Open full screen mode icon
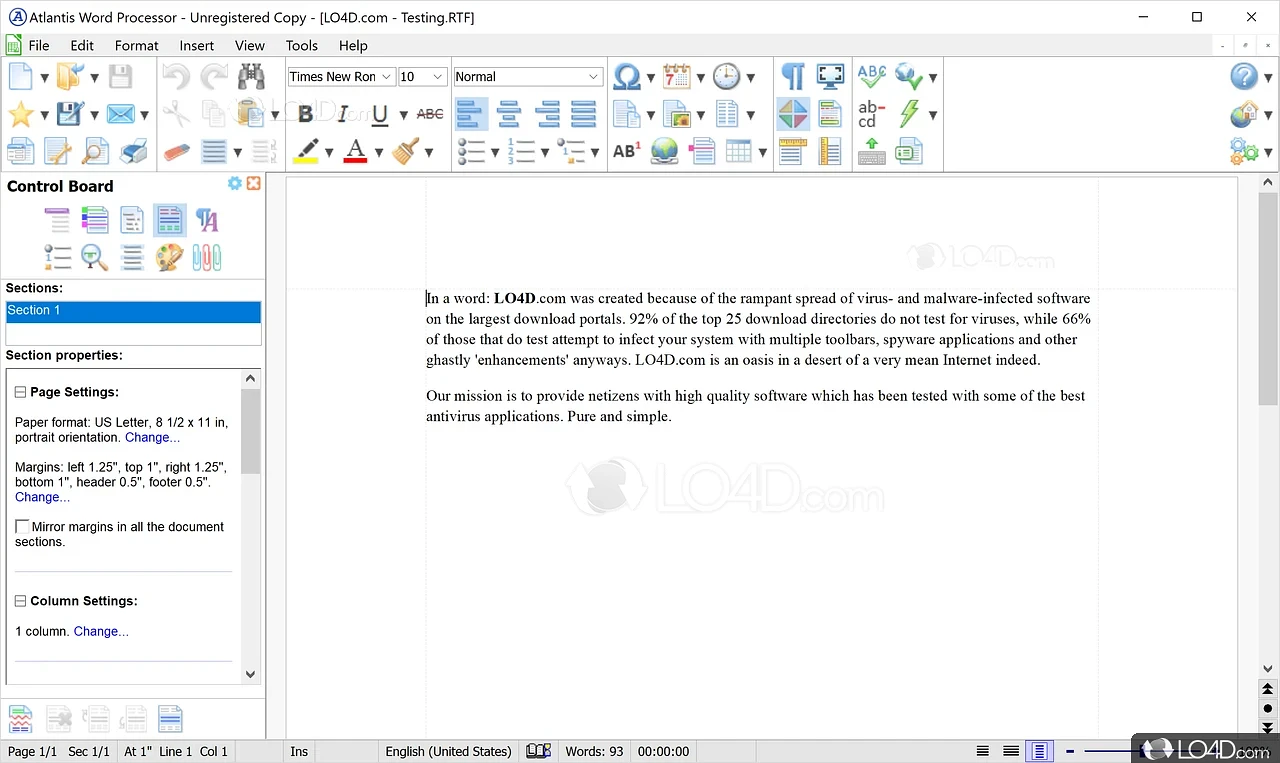 pyautogui.click(x=830, y=76)
